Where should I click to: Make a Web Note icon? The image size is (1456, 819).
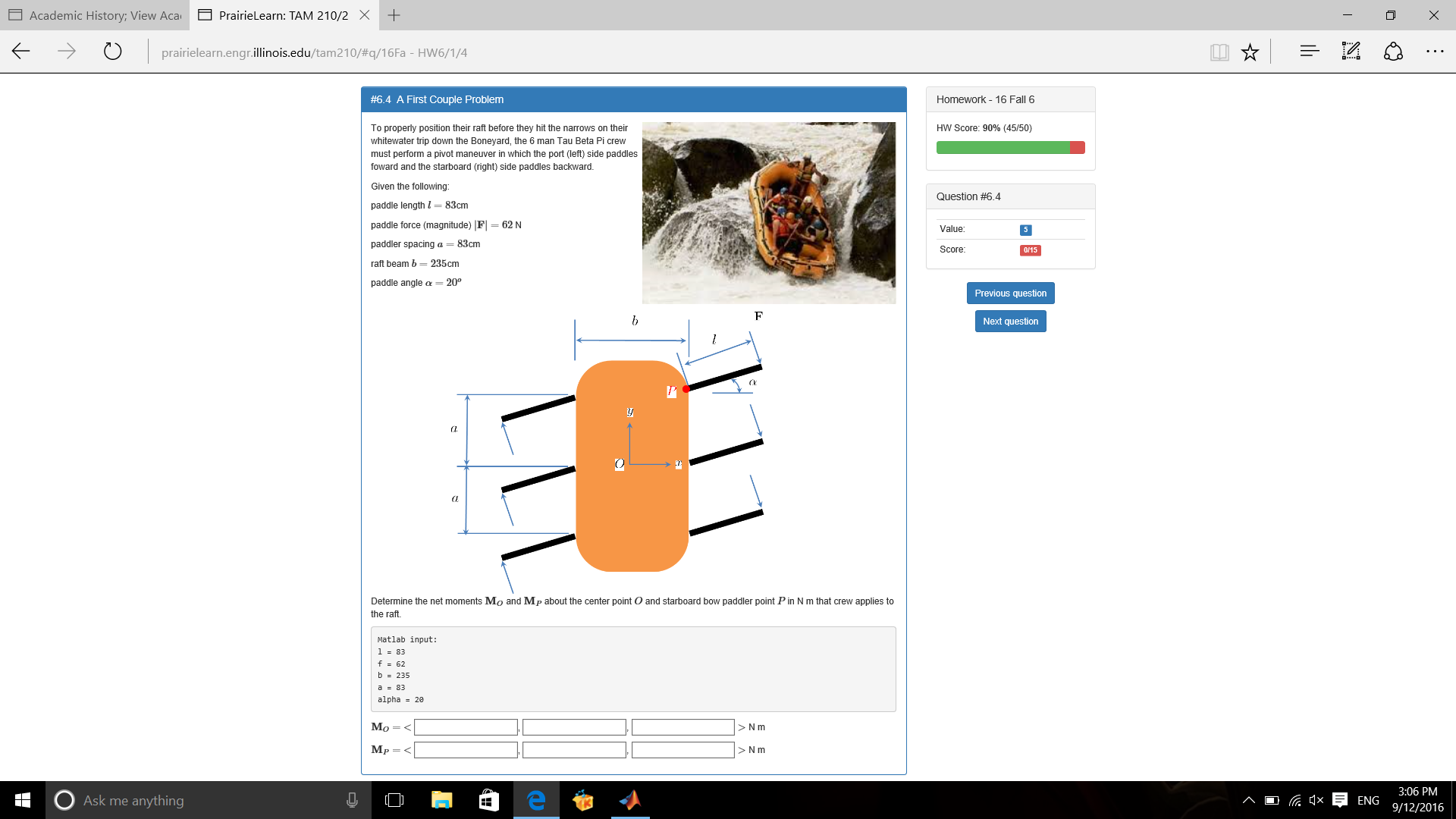(1351, 52)
